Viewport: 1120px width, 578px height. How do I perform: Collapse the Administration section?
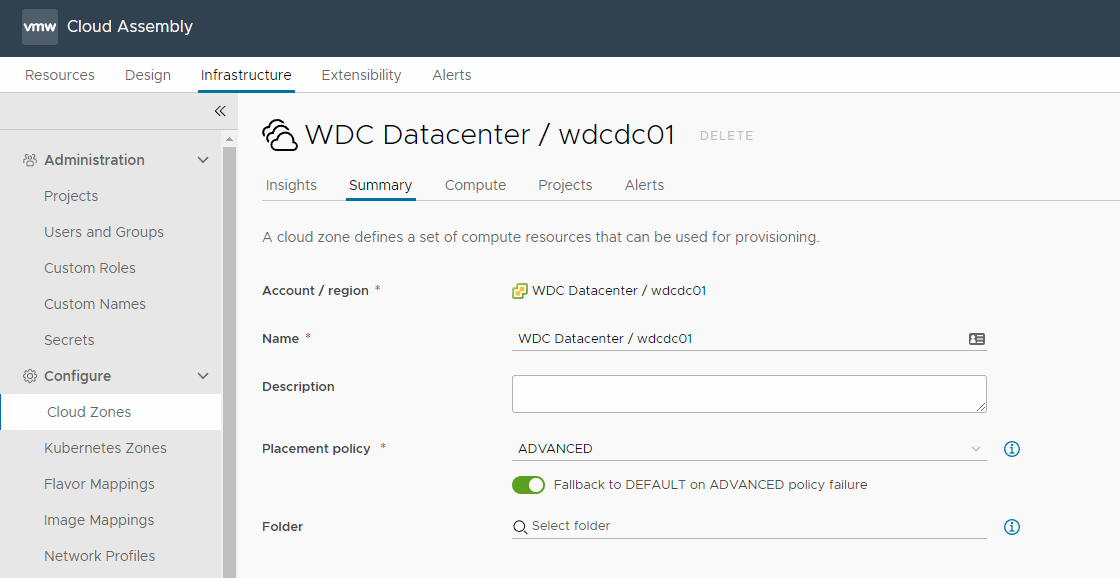203,160
